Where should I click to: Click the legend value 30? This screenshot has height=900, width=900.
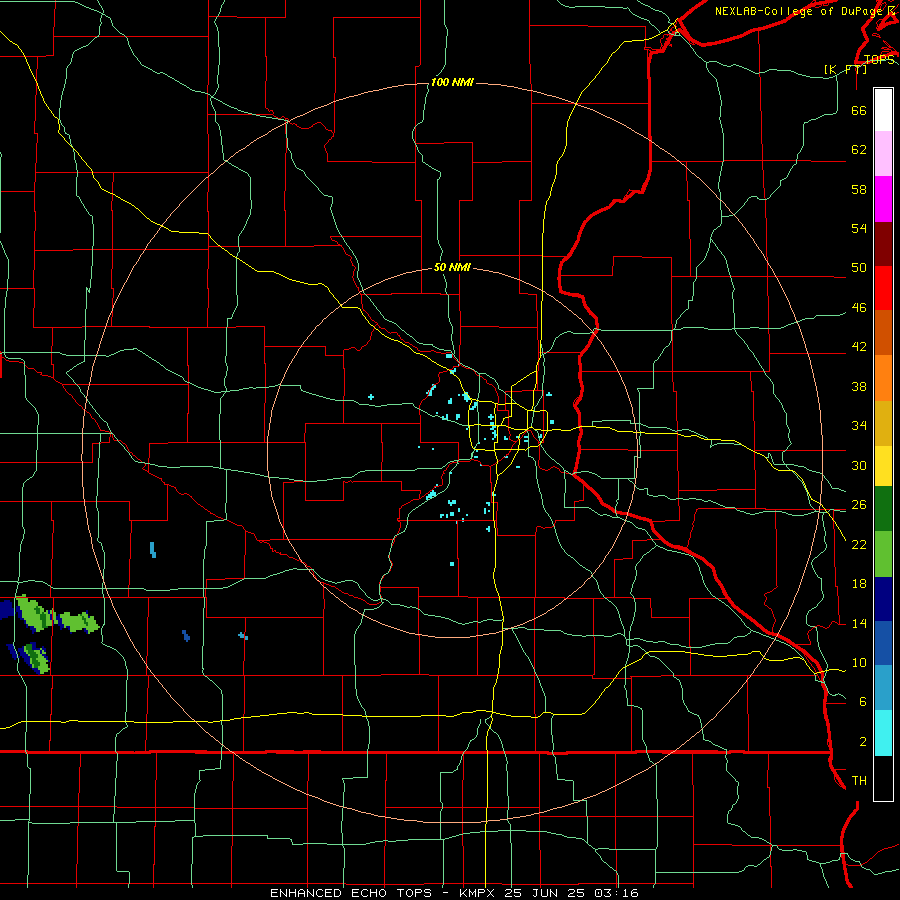859,465
